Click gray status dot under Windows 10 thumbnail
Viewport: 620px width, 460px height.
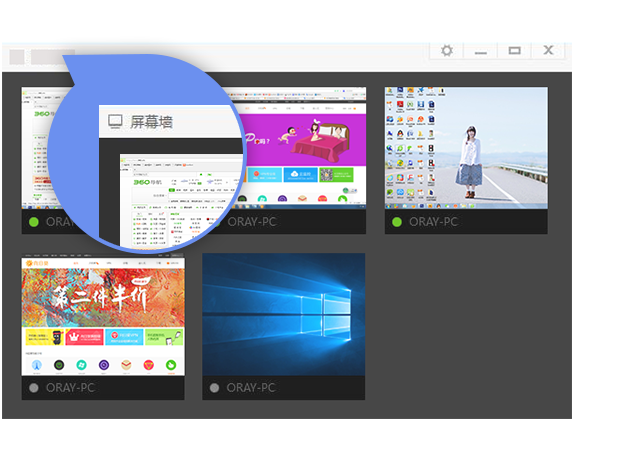(x=215, y=388)
